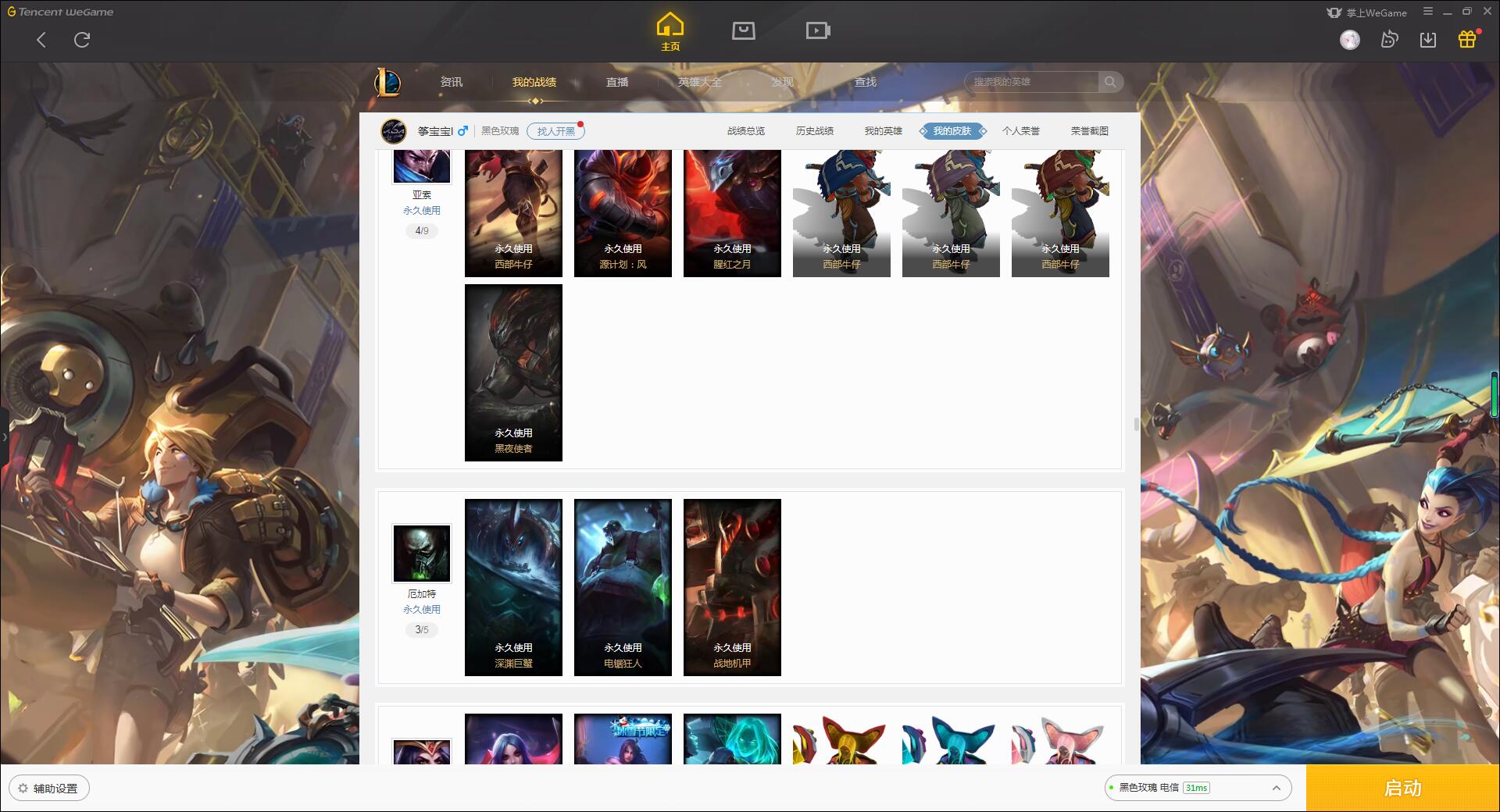The width and height of the screenshot is (1500, 812).
Task: Open the store bag icon in top bar
Action: (744, 30)
